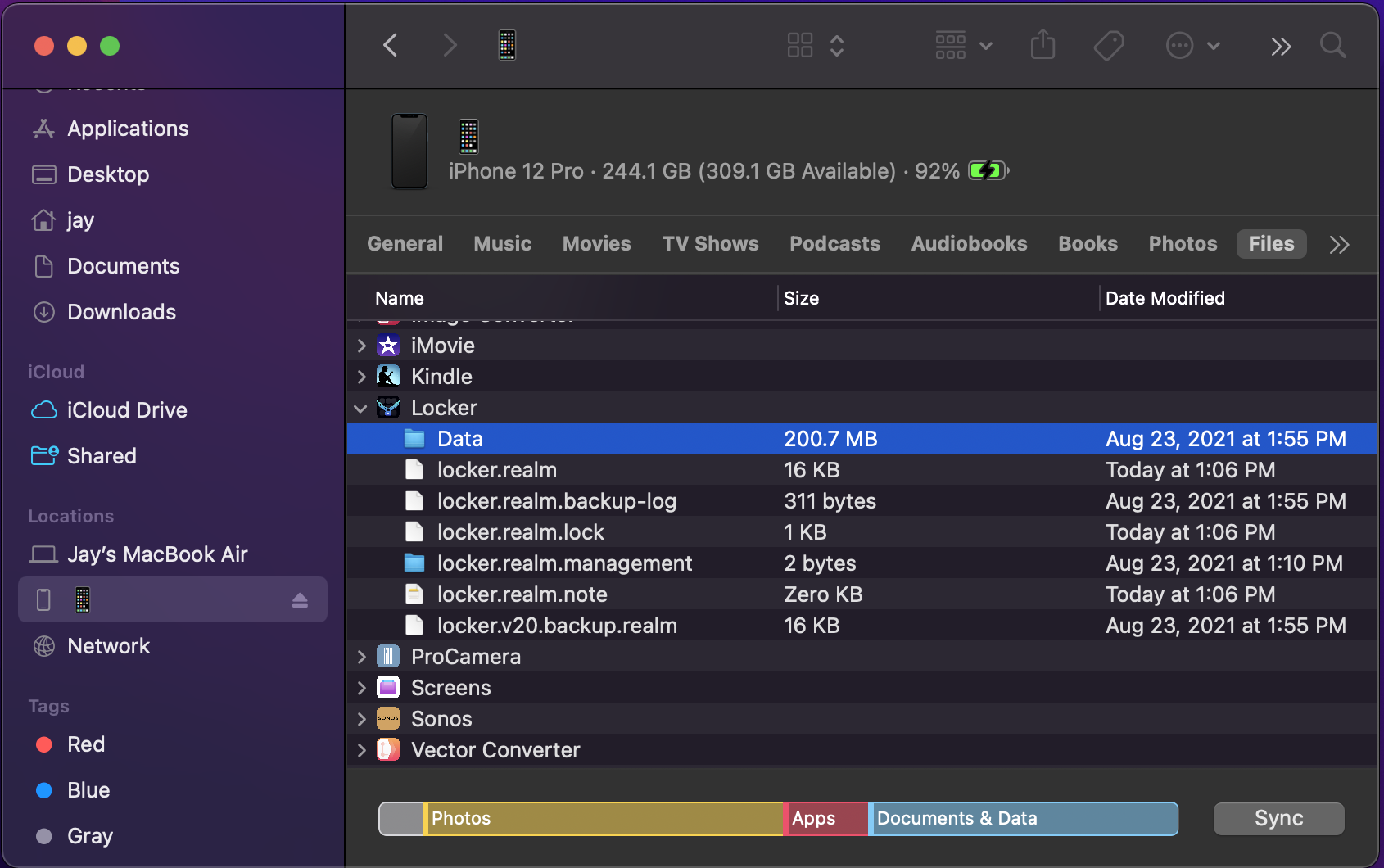Viewport: 1384px width, 868px height.
Task: Click the Sonos app icon
Action: pyautogui.click(x=388, y=719)
